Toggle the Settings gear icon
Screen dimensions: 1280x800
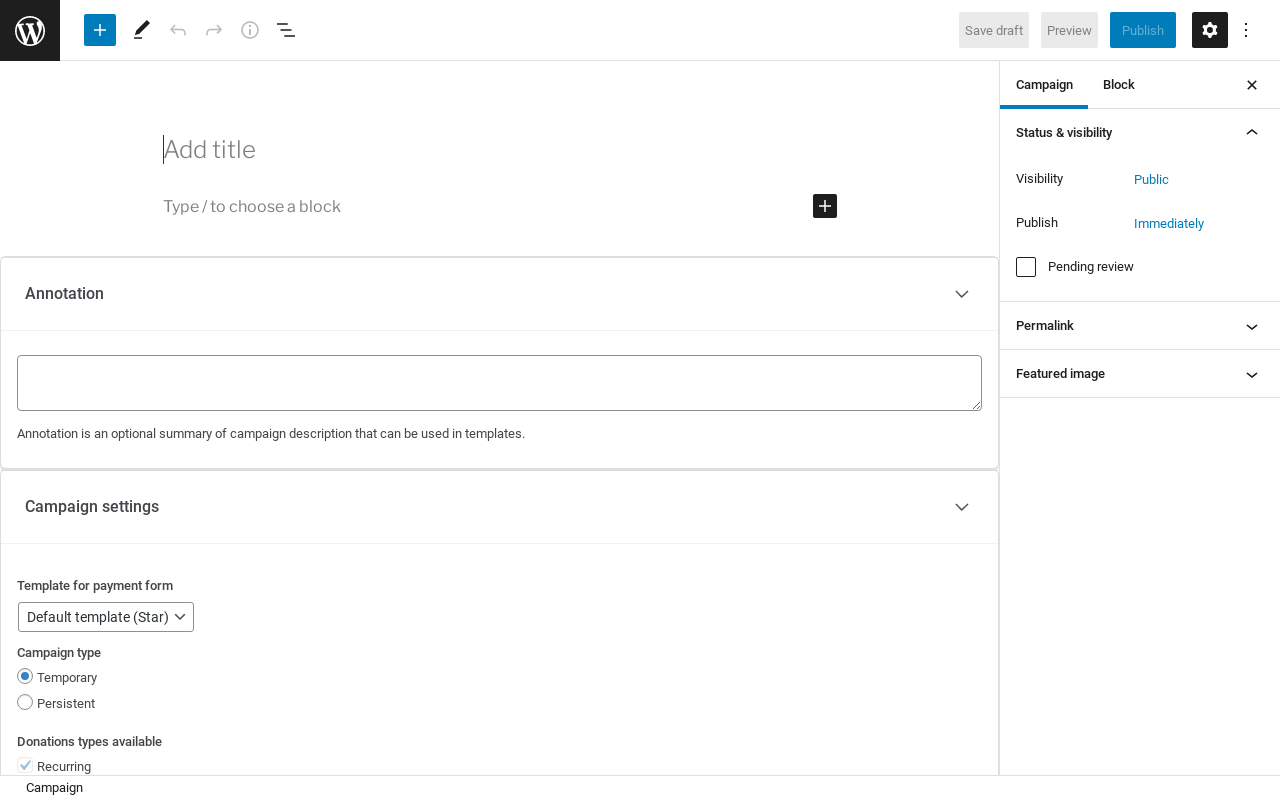tap(1210, 30)
